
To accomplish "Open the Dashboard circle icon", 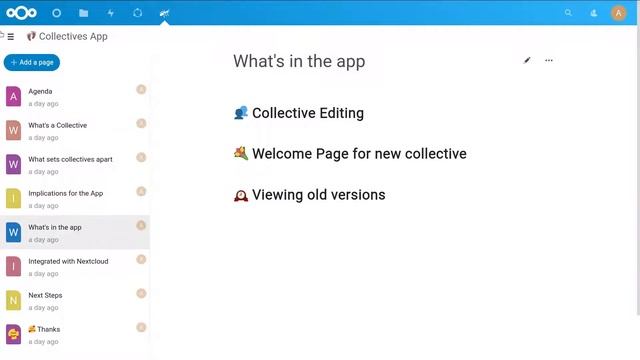I will (57, 13).
